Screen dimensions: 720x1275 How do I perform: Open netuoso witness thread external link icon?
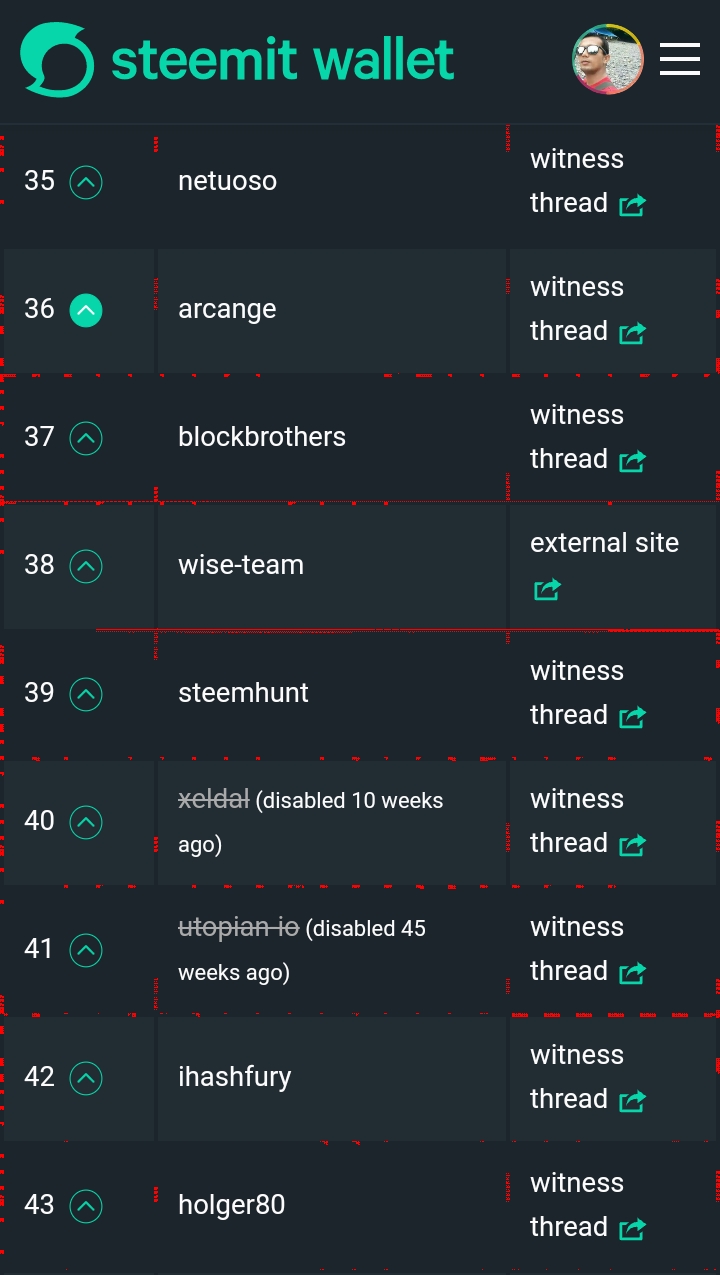632,205
